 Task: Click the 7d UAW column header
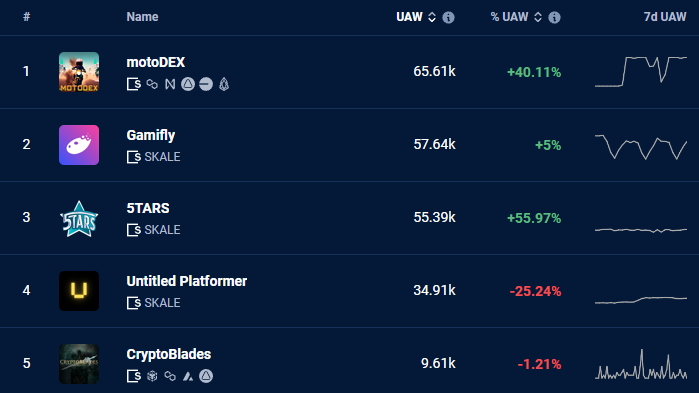665,17
